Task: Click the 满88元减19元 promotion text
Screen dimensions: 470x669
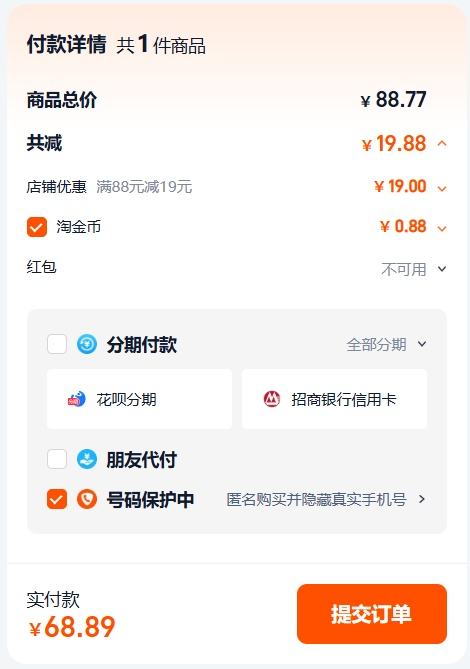Action: click(144, 187)
